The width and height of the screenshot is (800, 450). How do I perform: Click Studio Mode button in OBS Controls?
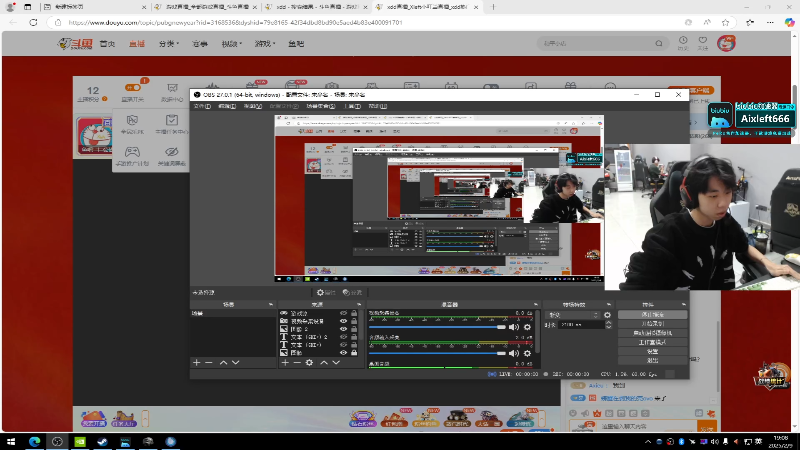pos(653,342)
